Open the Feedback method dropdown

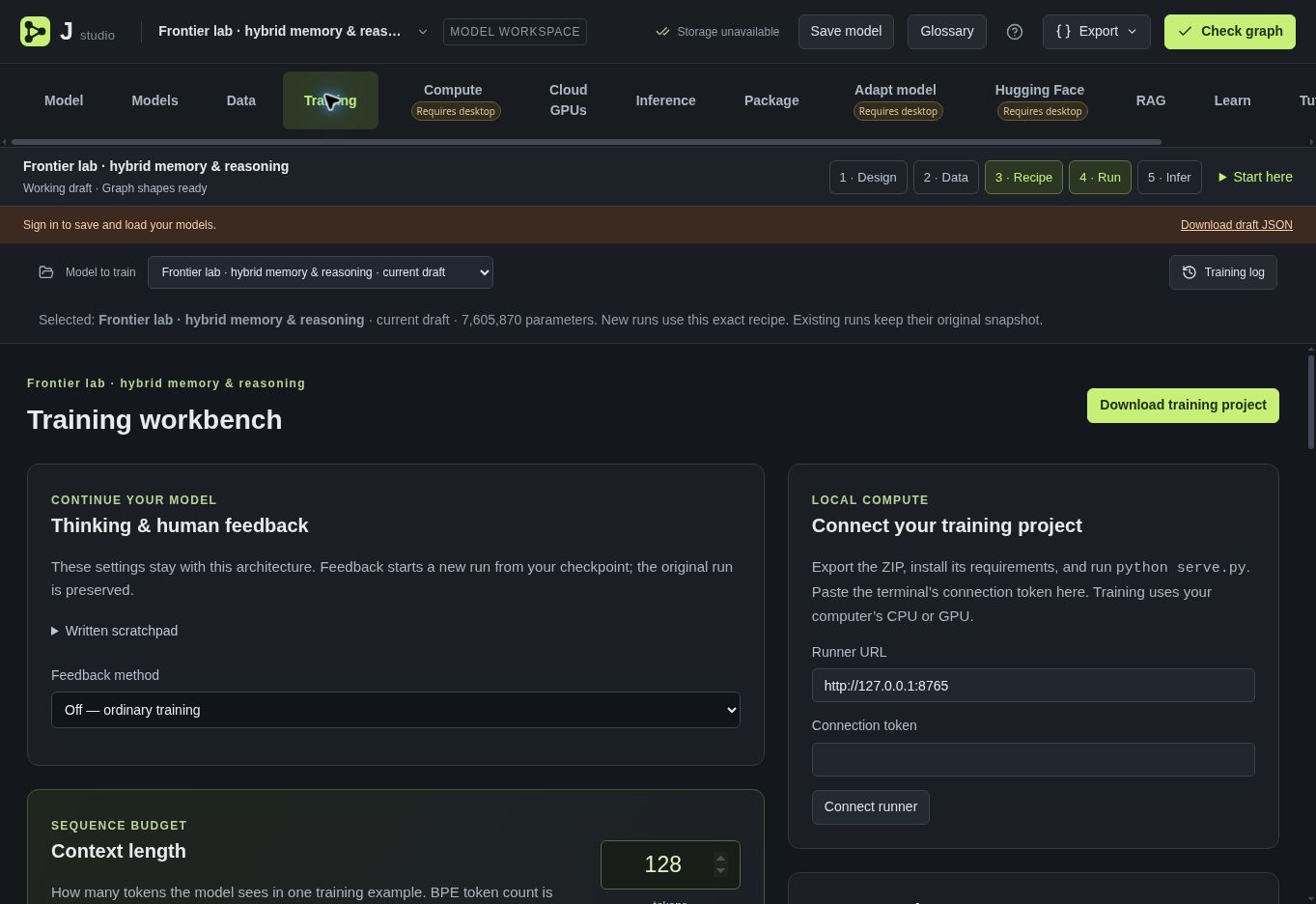pyautogui.click(x=396, y=710)
